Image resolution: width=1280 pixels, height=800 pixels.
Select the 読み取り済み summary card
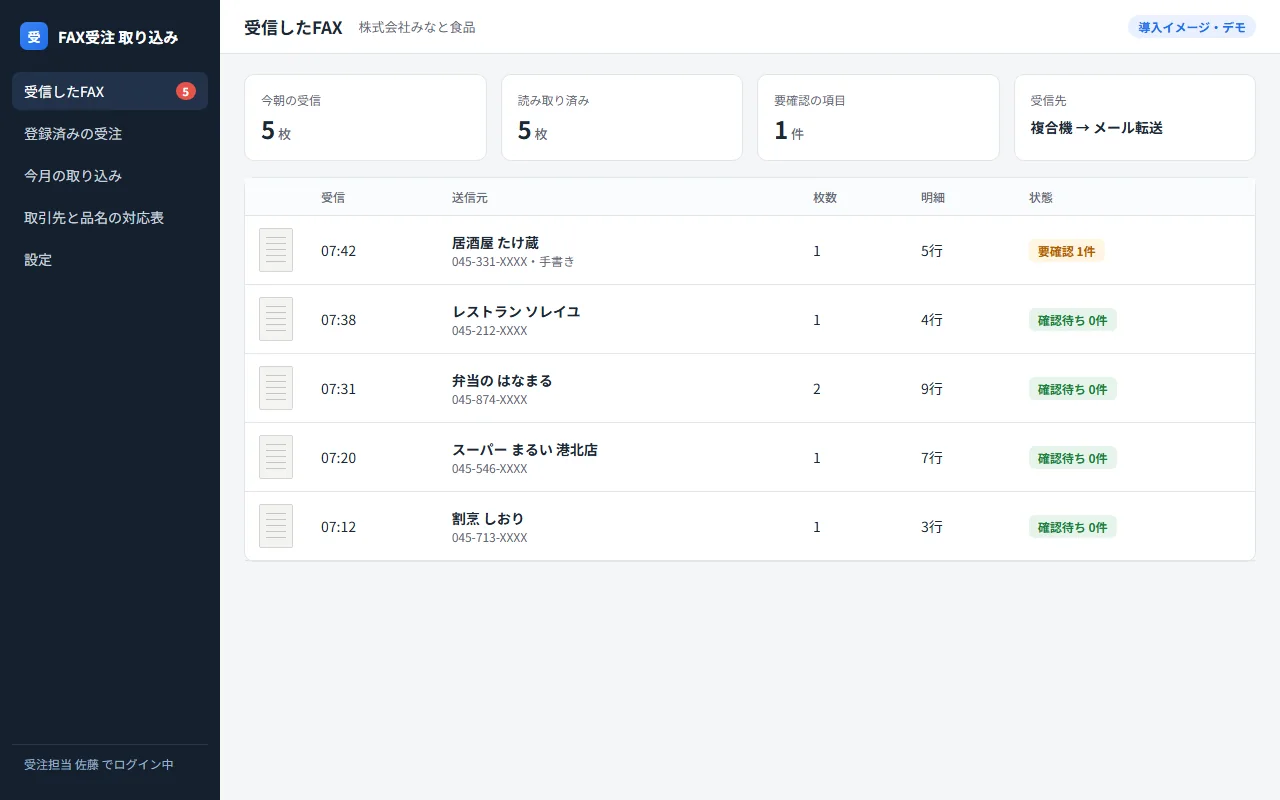[x=622, y=117]
